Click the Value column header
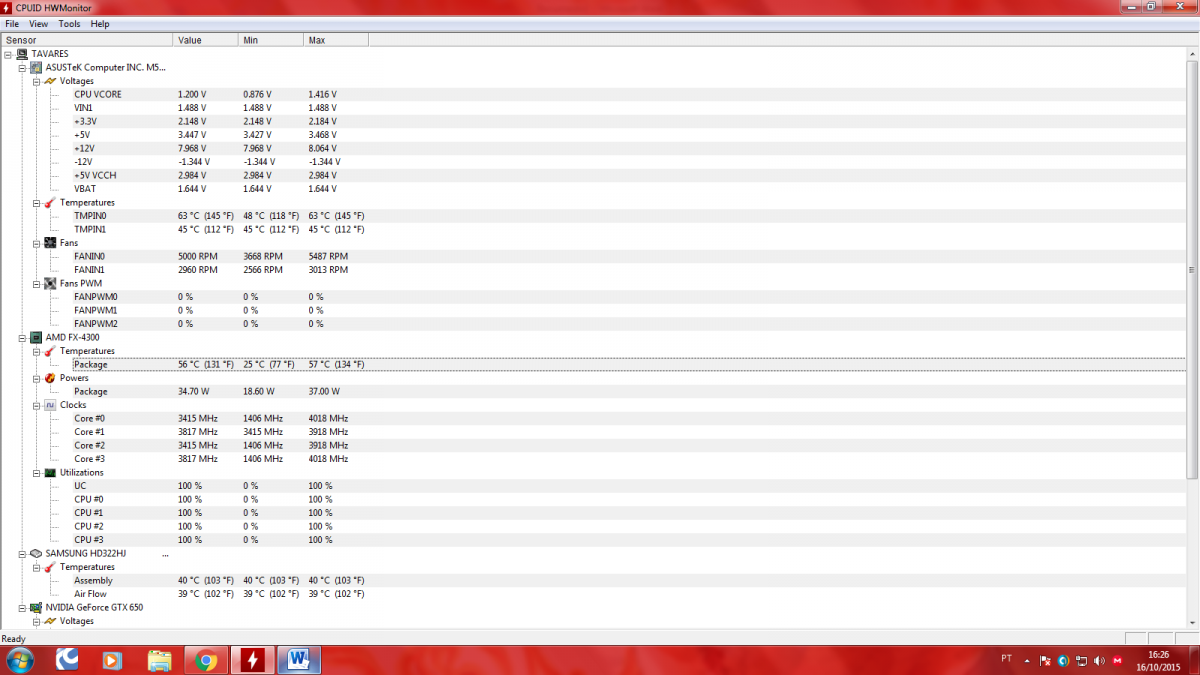 coord(206,40)
